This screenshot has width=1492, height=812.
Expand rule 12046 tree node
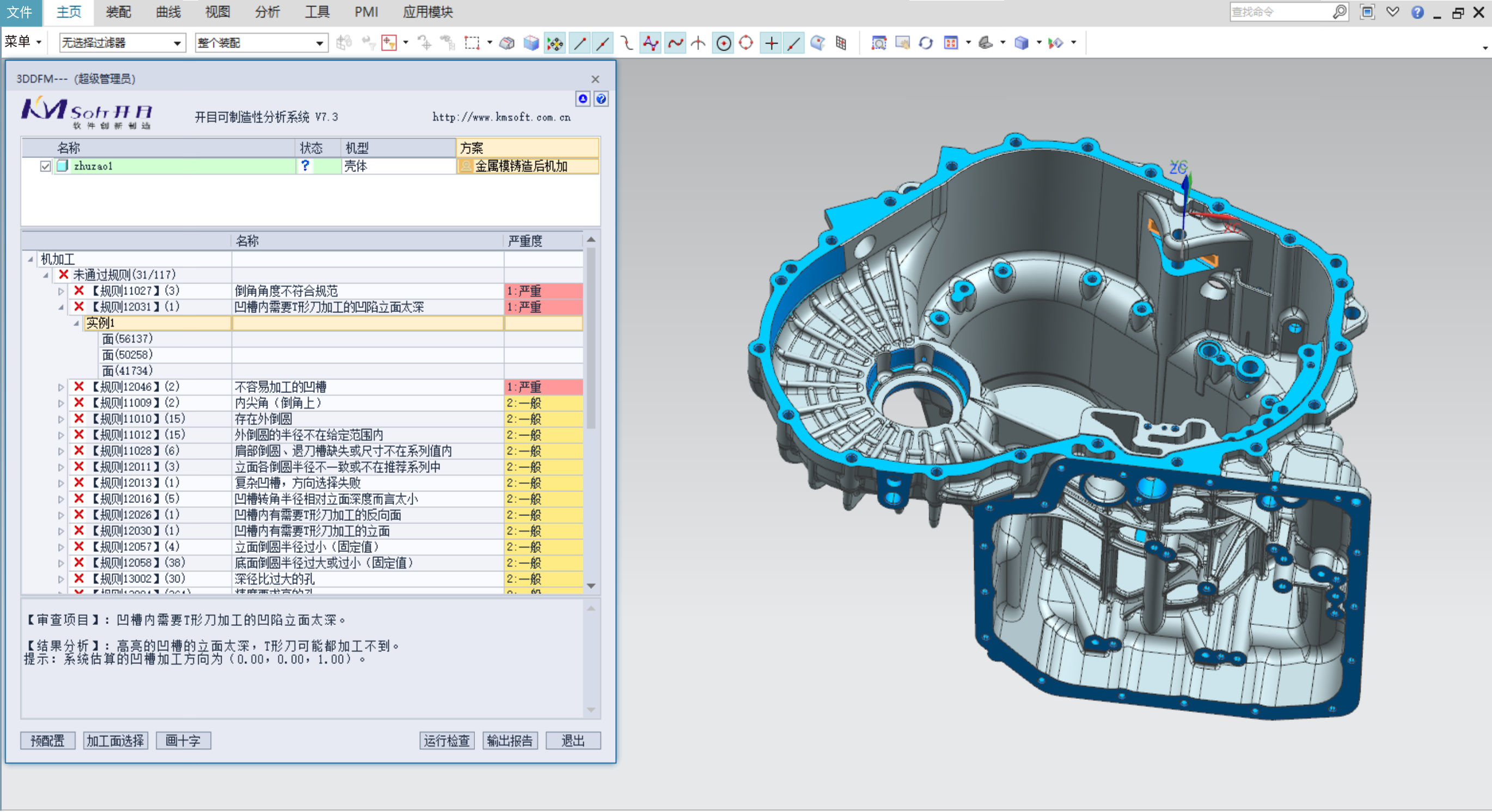tap(61, 387)
